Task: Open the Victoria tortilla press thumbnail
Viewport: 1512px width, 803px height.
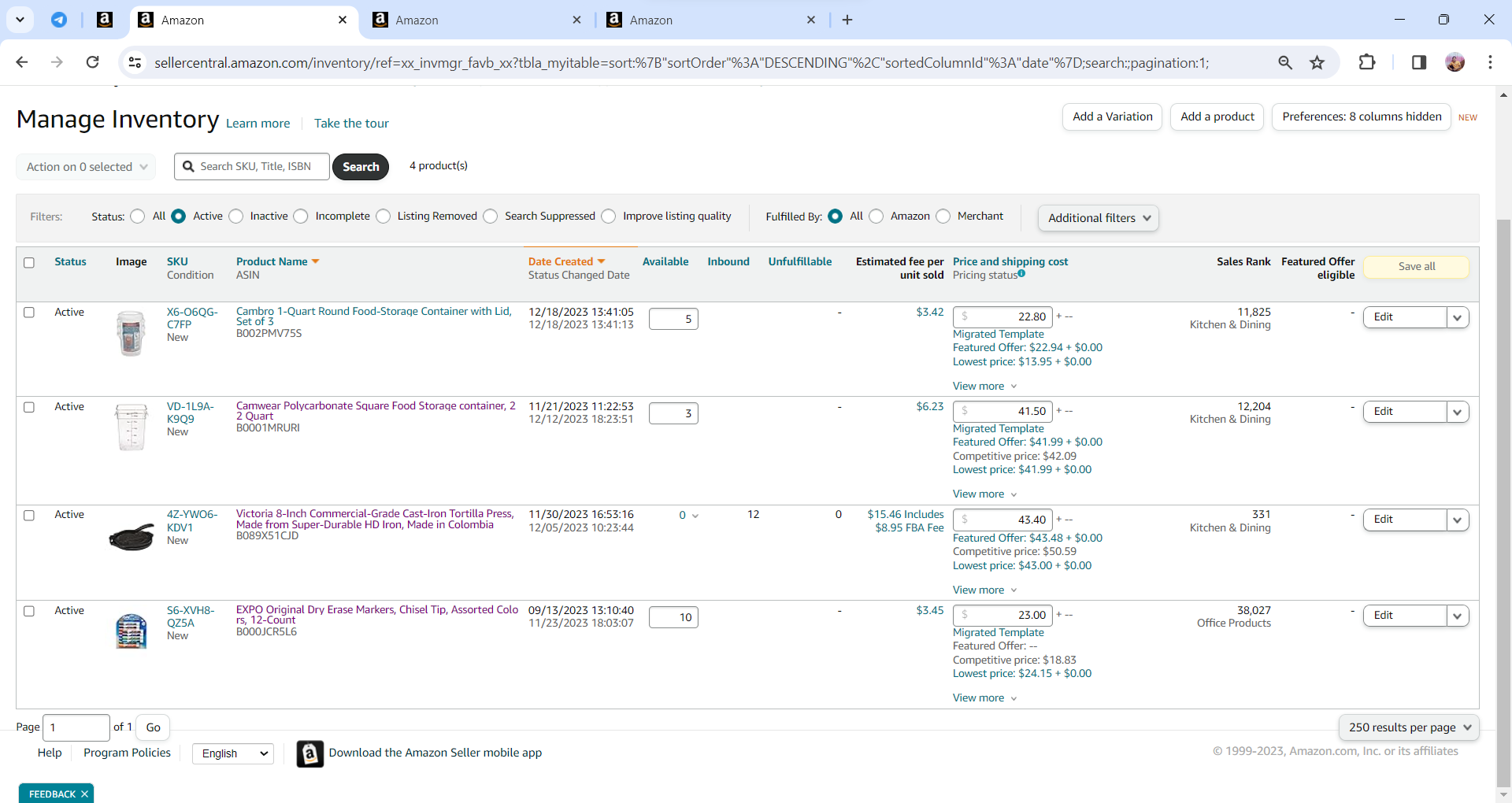Action: click(x=131, y=537)
